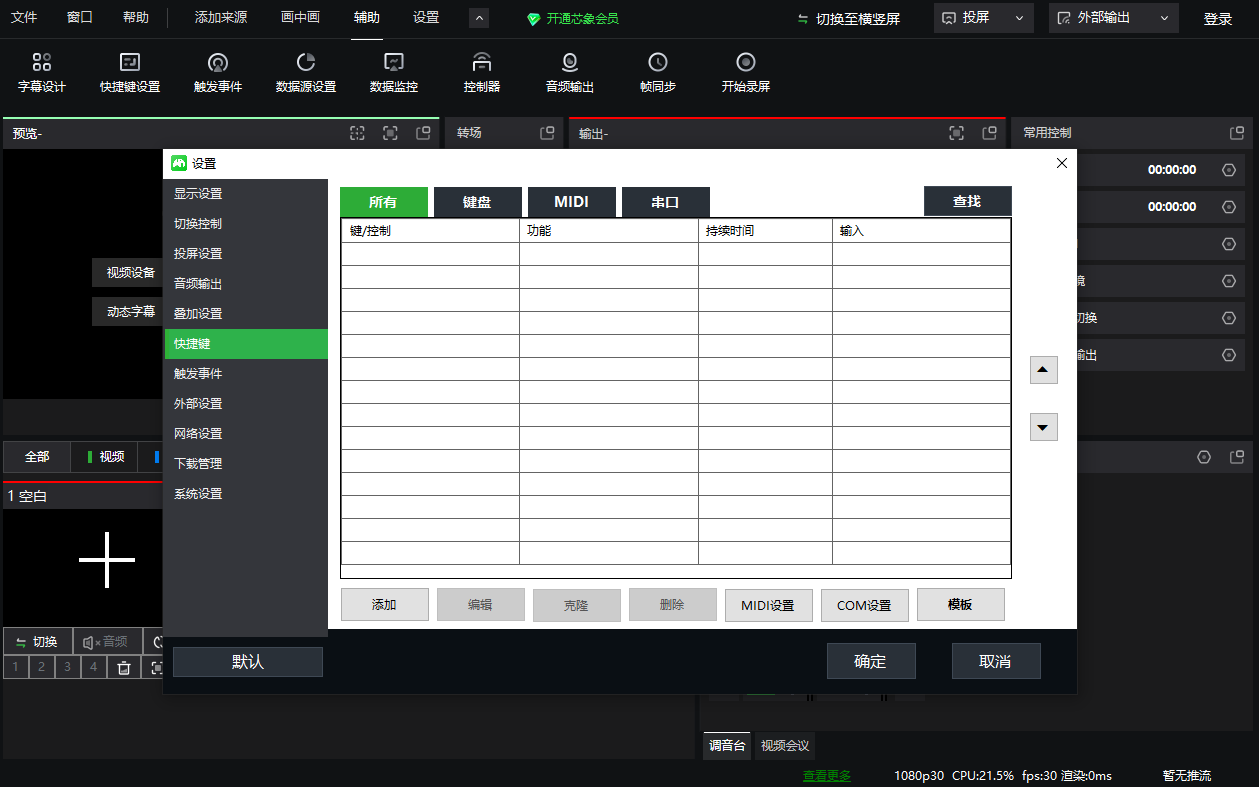Select 切换控制 in settings sidebar
This screenshot has width=1259, height=787.
pyautogui.click(x=246, y=224)
